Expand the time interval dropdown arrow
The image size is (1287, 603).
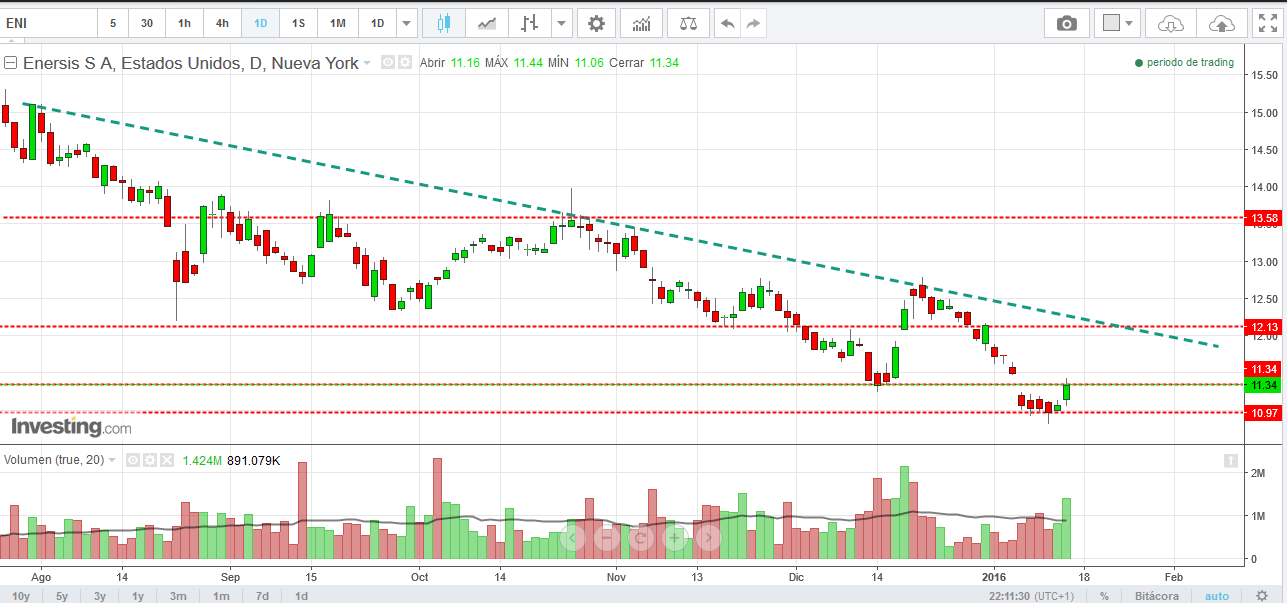pos(405,23)
